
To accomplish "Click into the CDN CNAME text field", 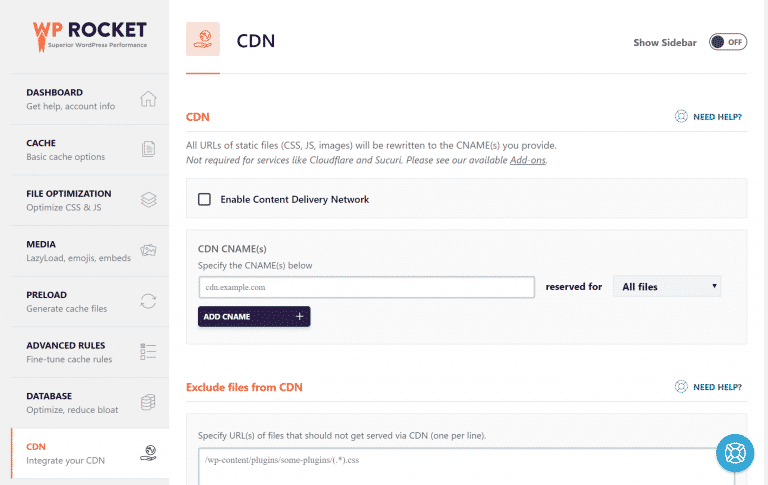I will pos(366,287).
